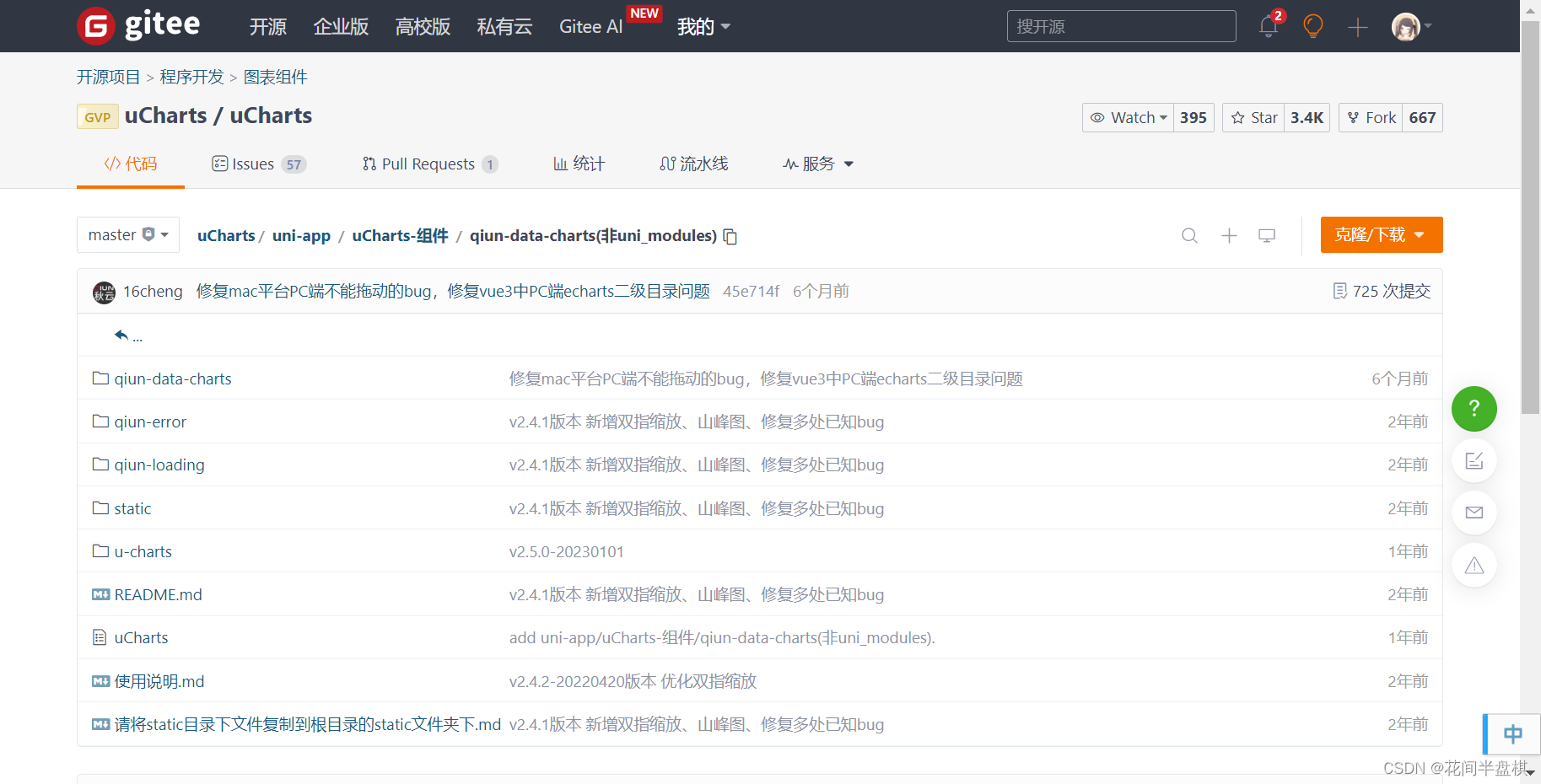Viewport: 1541px width, 784px height.
Task: Open the notifications bell
Action: [1269, 27]
